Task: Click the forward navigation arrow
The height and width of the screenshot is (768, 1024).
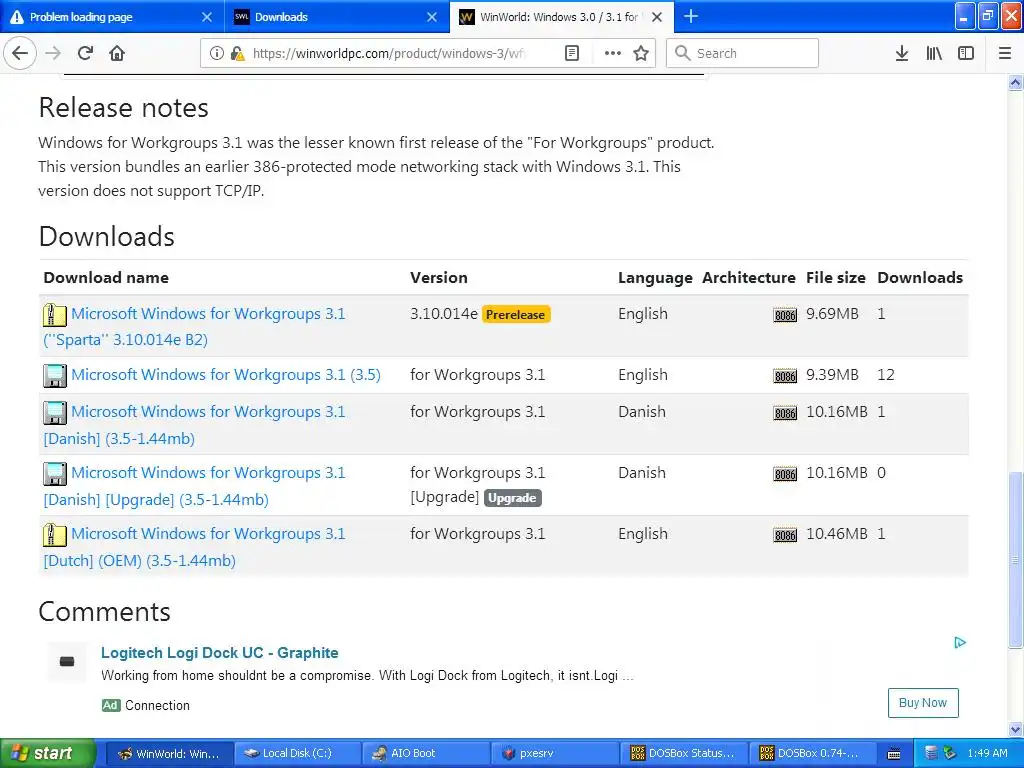Action: tap(53, 53)
